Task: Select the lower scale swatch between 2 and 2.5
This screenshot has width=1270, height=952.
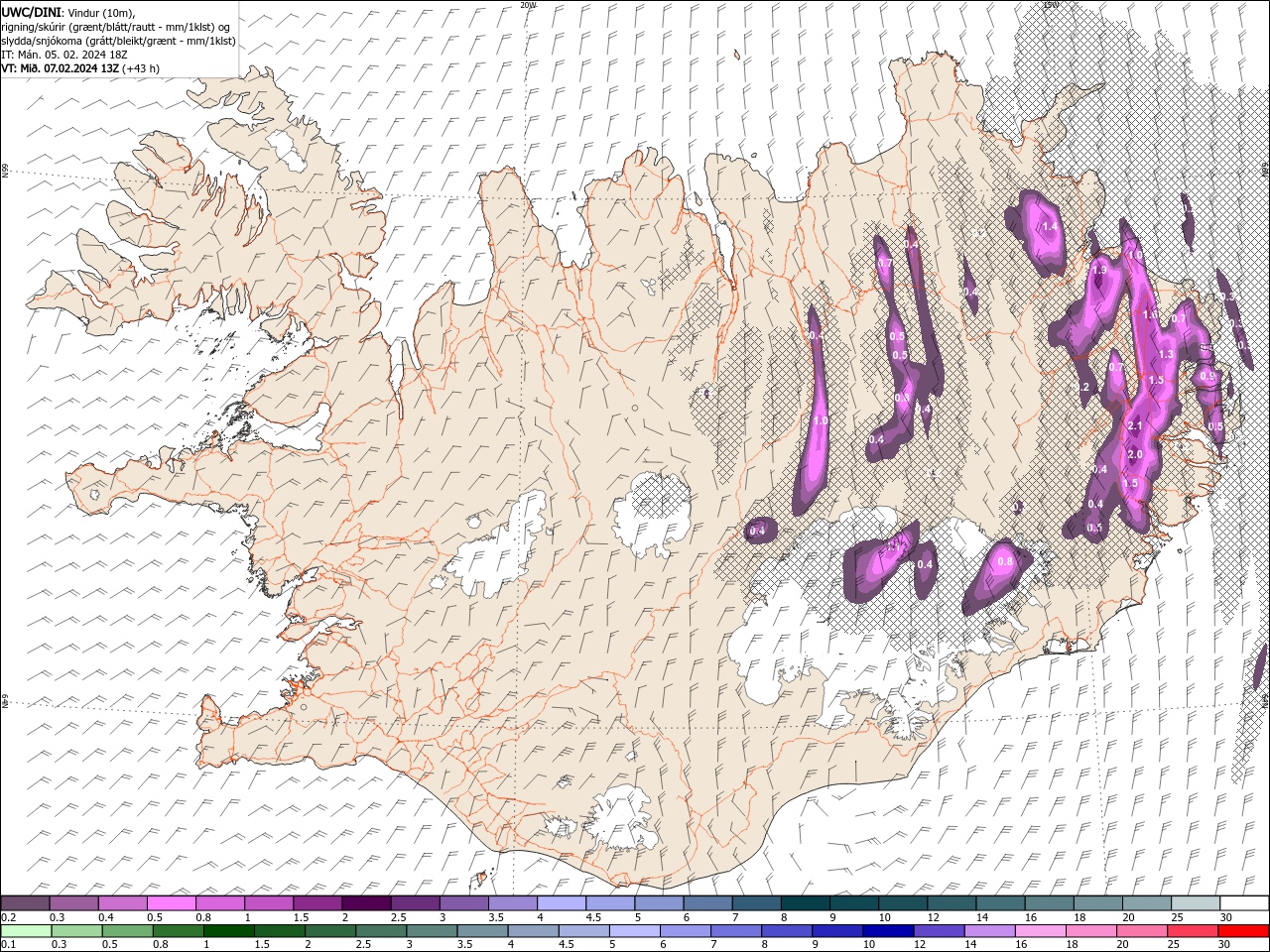Action: [330, 931]
